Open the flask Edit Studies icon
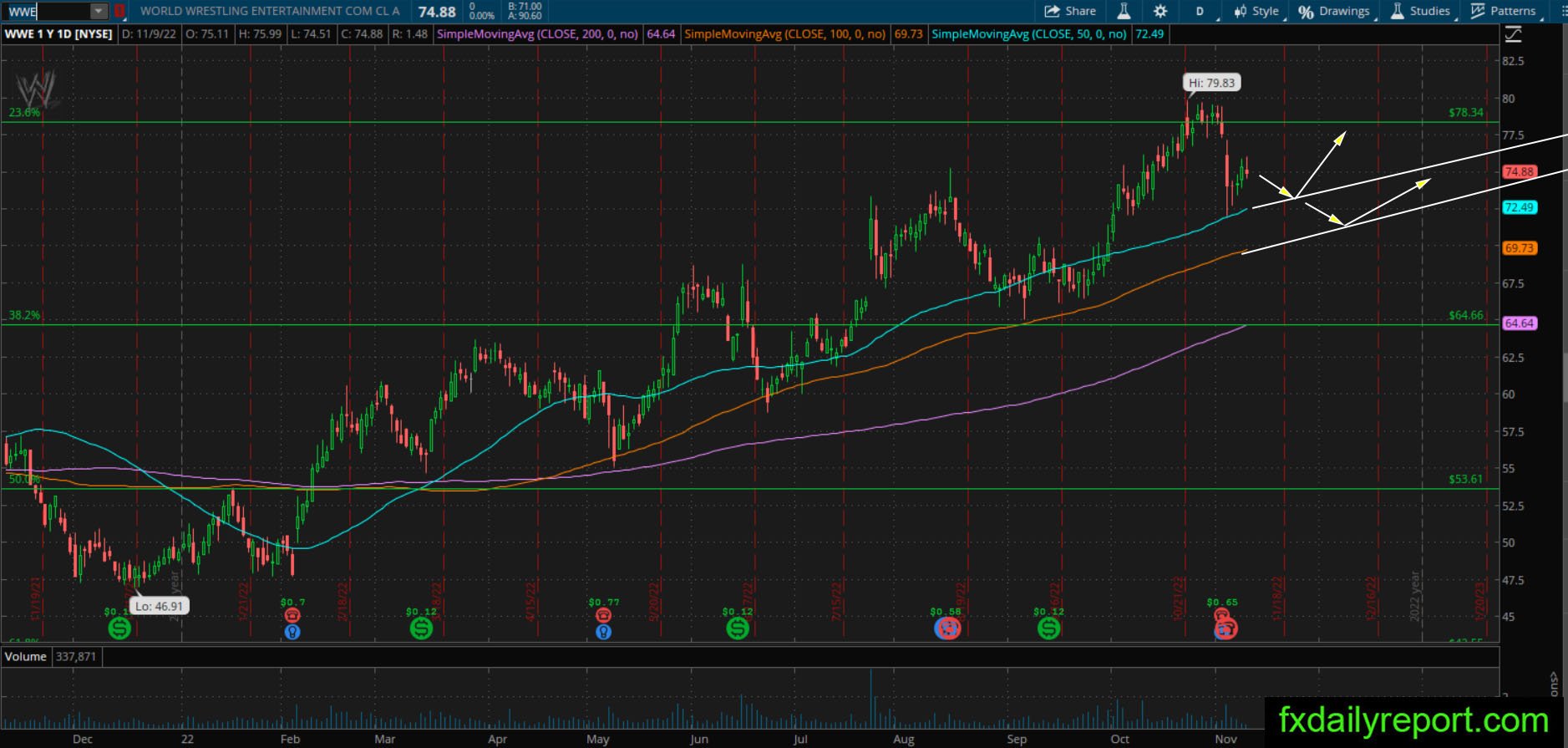Viewport: 1568px width, 748px height. click(x=1124, y=11)
